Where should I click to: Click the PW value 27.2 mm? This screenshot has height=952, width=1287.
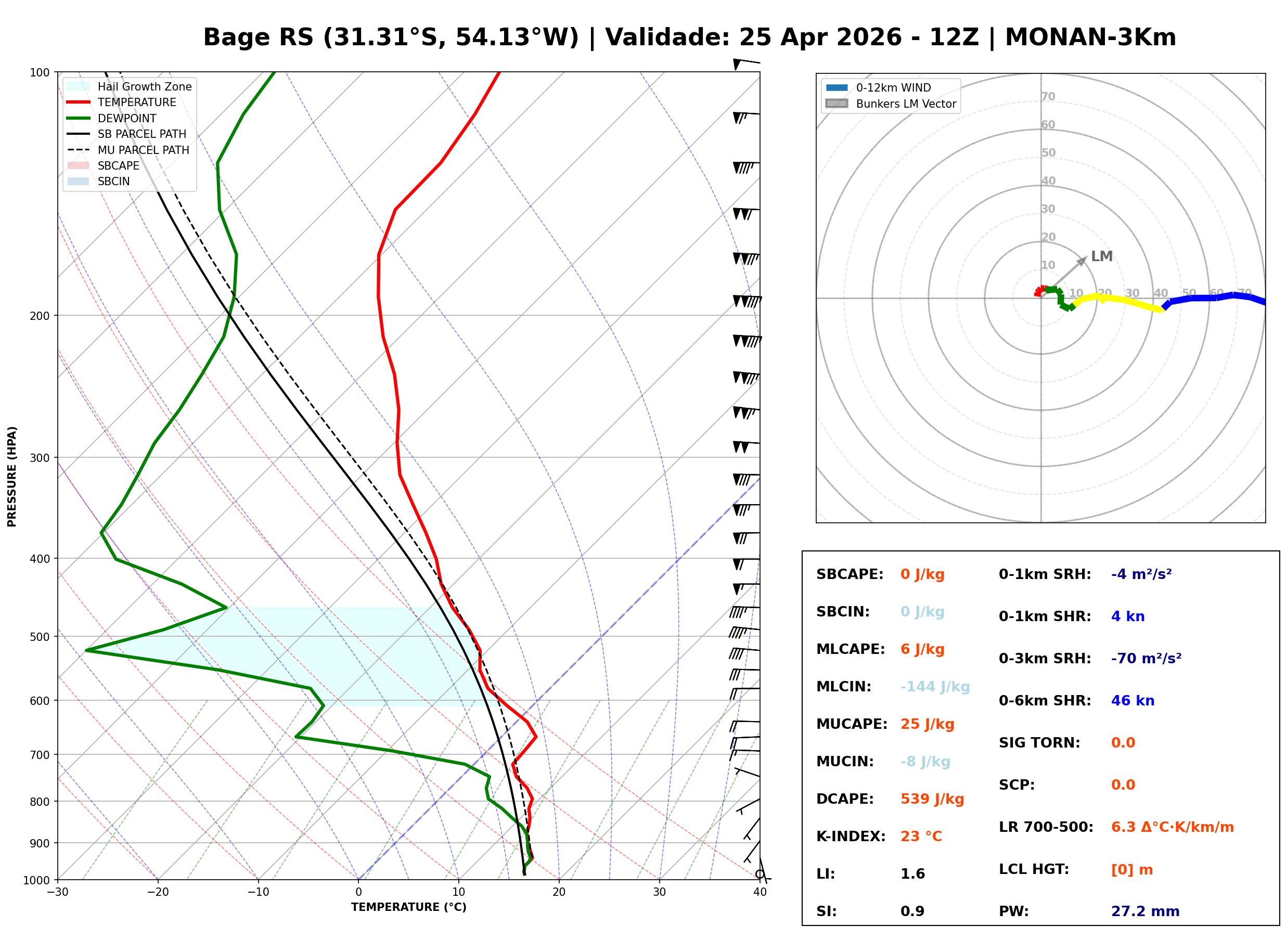(1146, 911)
